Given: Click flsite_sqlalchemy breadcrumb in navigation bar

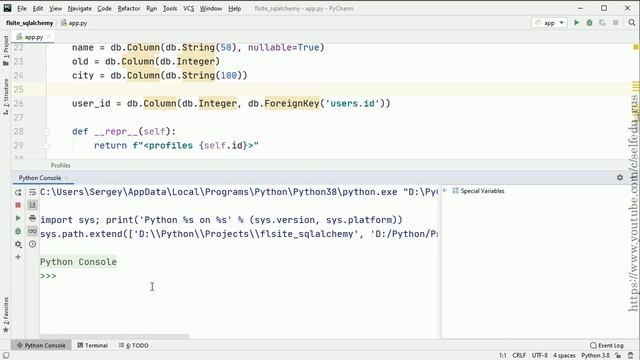Looking at the screenshot, I should (x=29, y=23).
